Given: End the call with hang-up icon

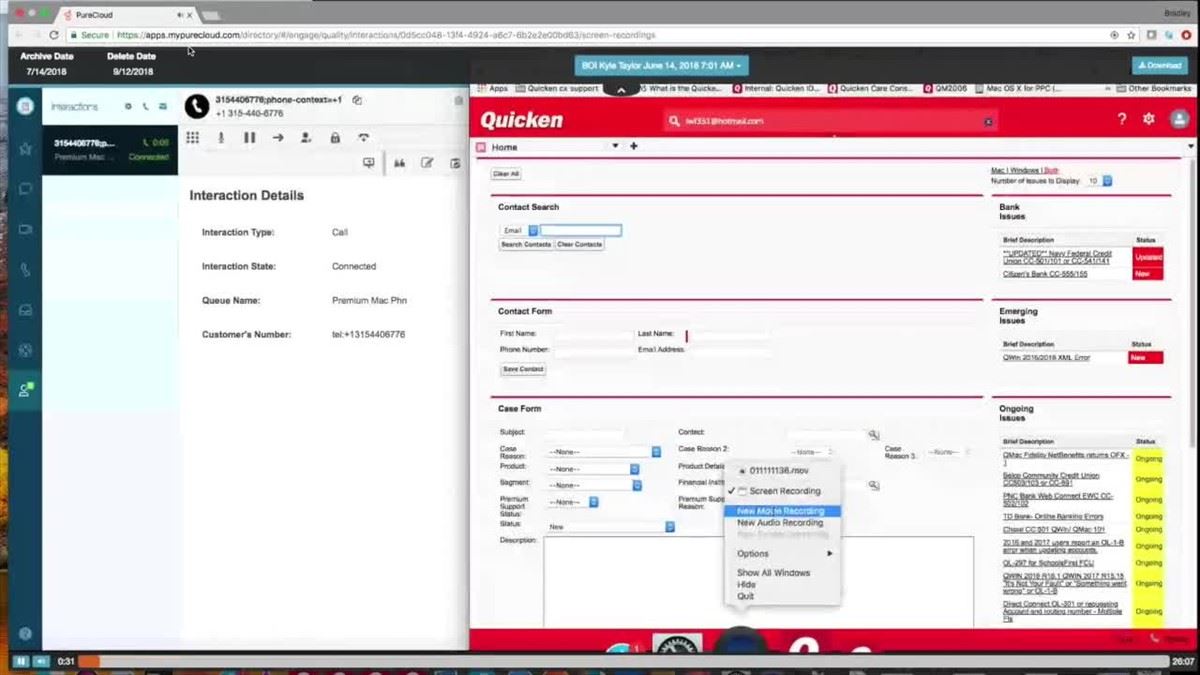Looking at the screenshot, I should 364,137.
